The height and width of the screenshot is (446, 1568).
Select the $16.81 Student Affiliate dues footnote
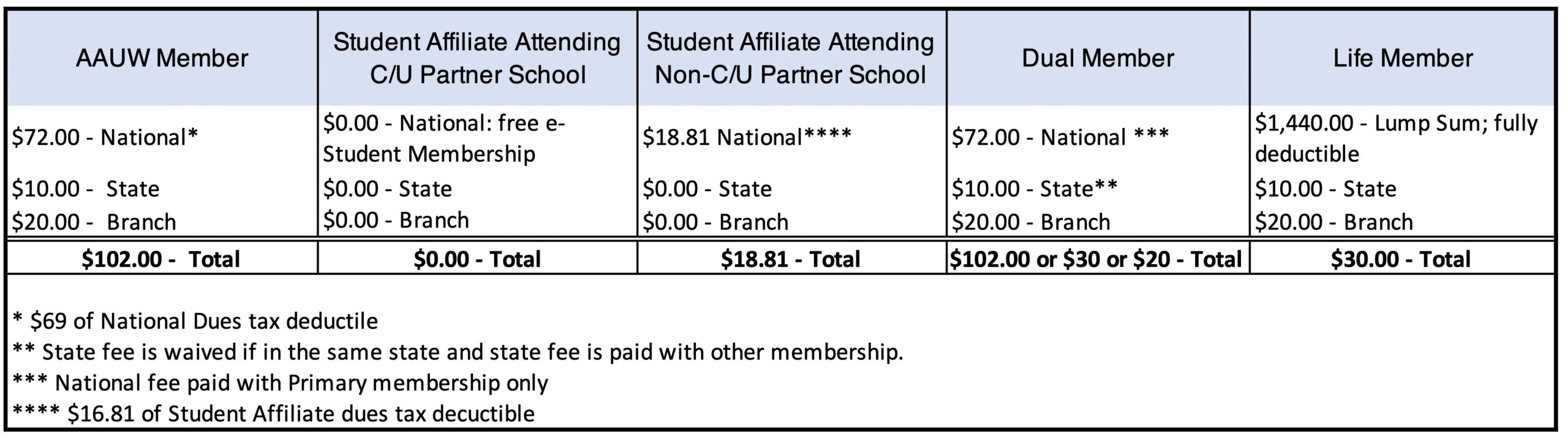click(273, 414)
